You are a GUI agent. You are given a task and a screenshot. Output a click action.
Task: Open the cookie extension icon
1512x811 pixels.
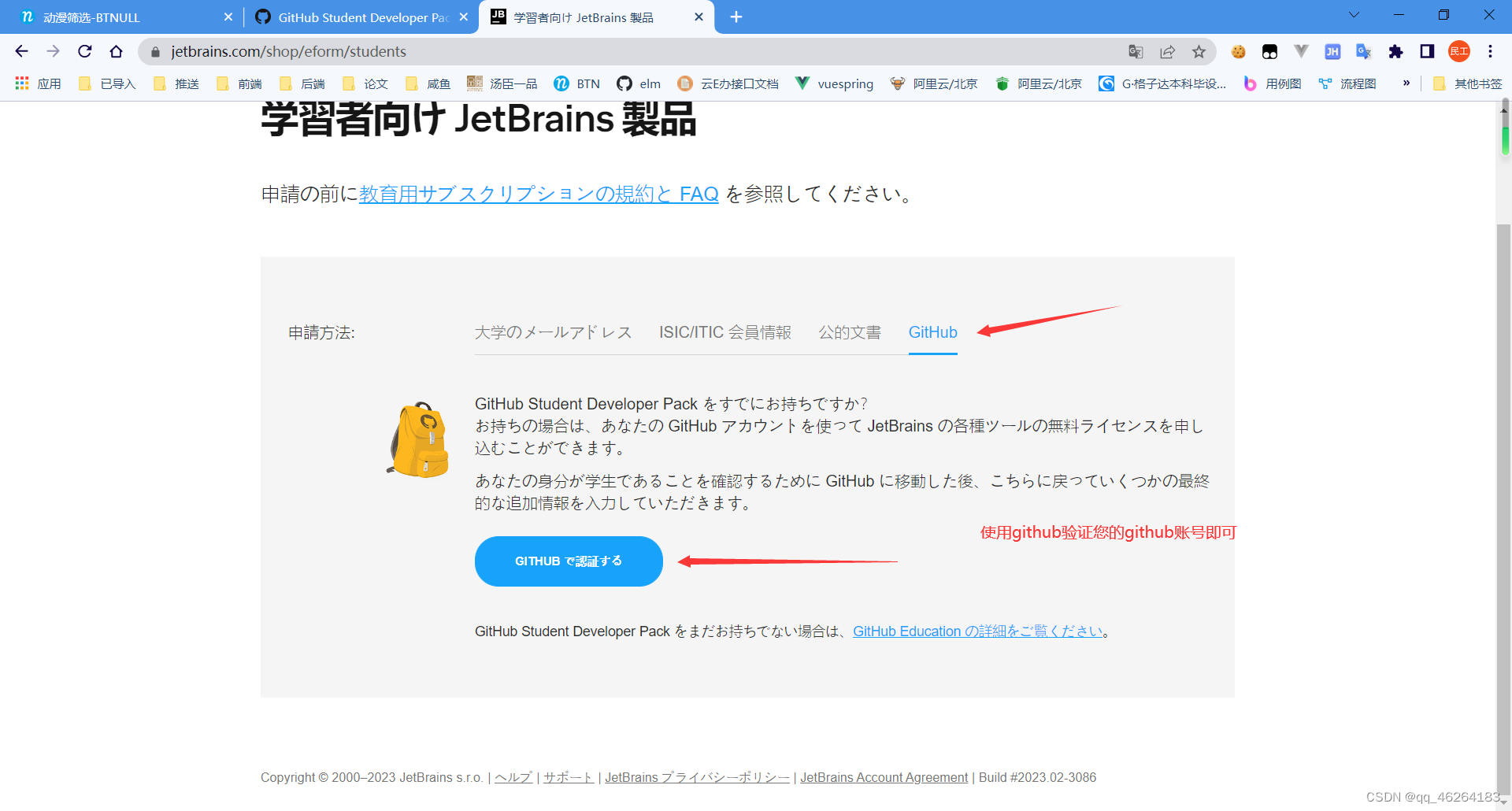1238,51
